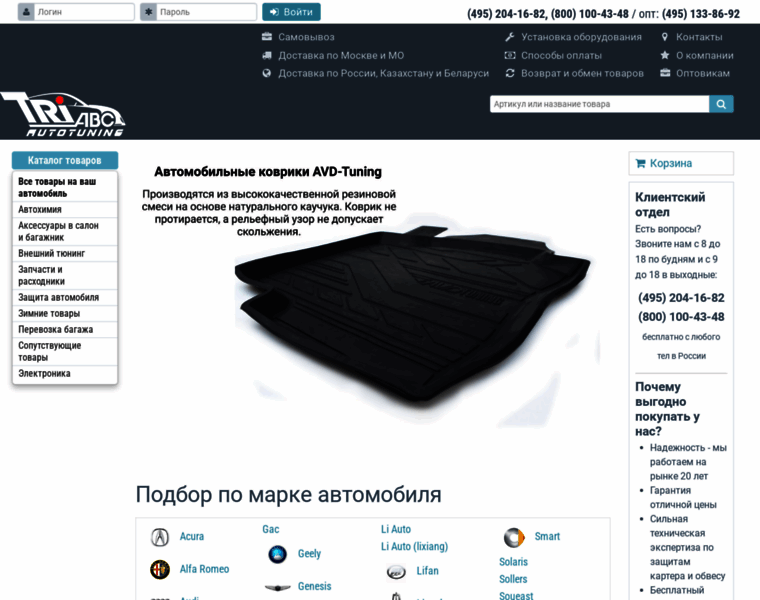The width and height of the screenshot is (760, 600).
Task: Focus the Пароль input field
Action: coord(206,12)
